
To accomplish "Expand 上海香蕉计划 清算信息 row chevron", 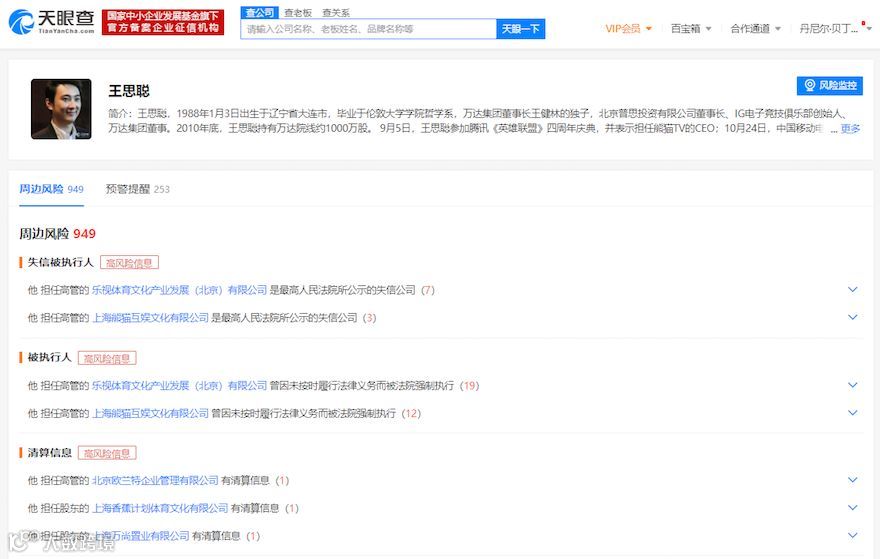I will tap(852, 507).
